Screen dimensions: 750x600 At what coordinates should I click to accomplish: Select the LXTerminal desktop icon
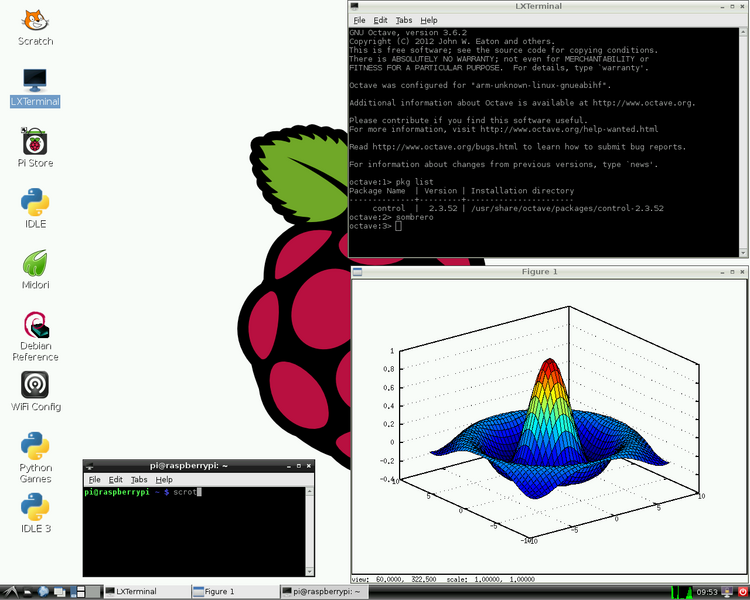35,88
